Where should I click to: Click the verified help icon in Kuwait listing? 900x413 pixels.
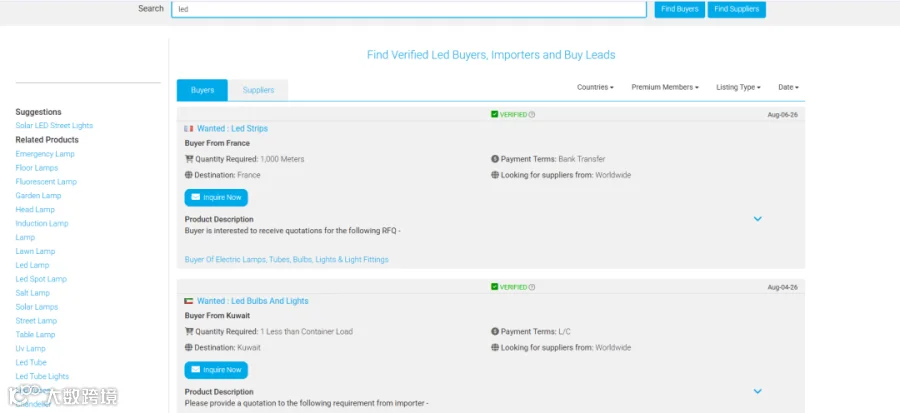pyautogui.click(x=532, y=287)
